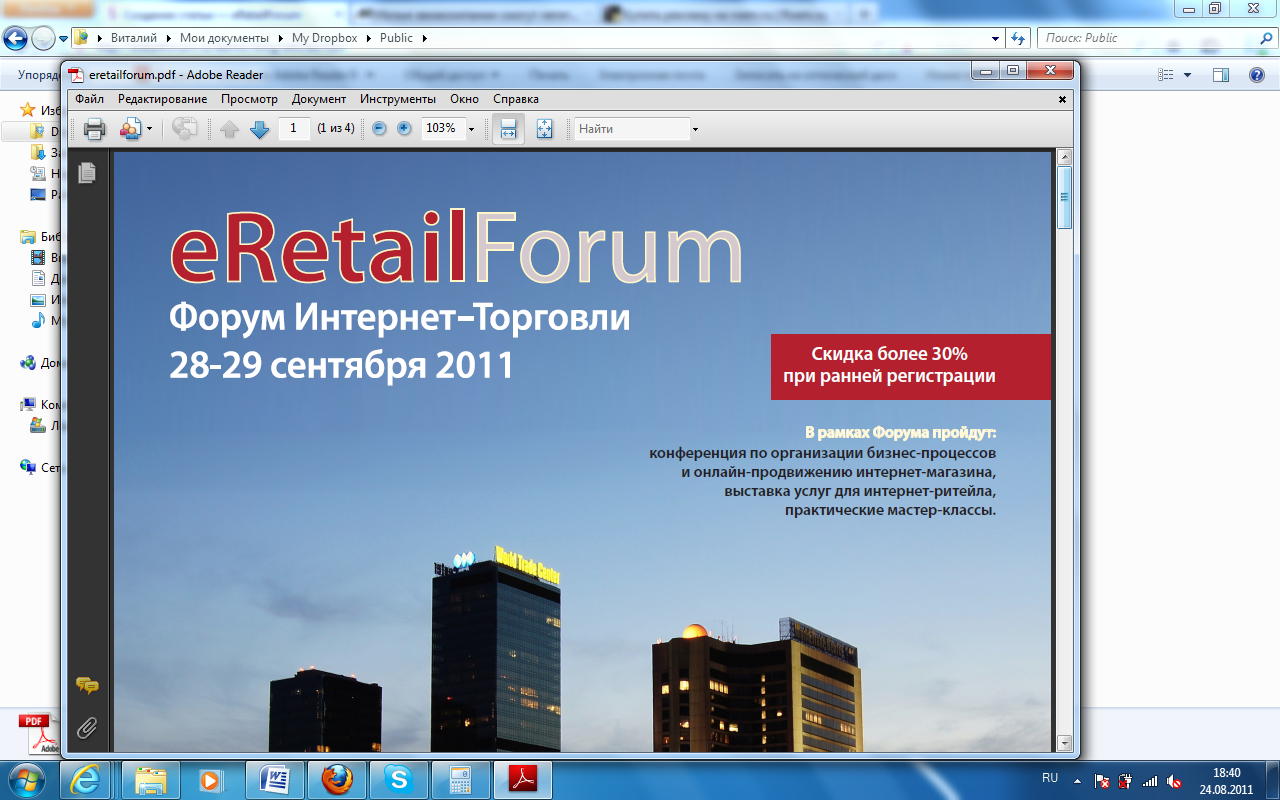Expand the share tool dropdown arrow
1280x800 pixels.
click(150, 129)
